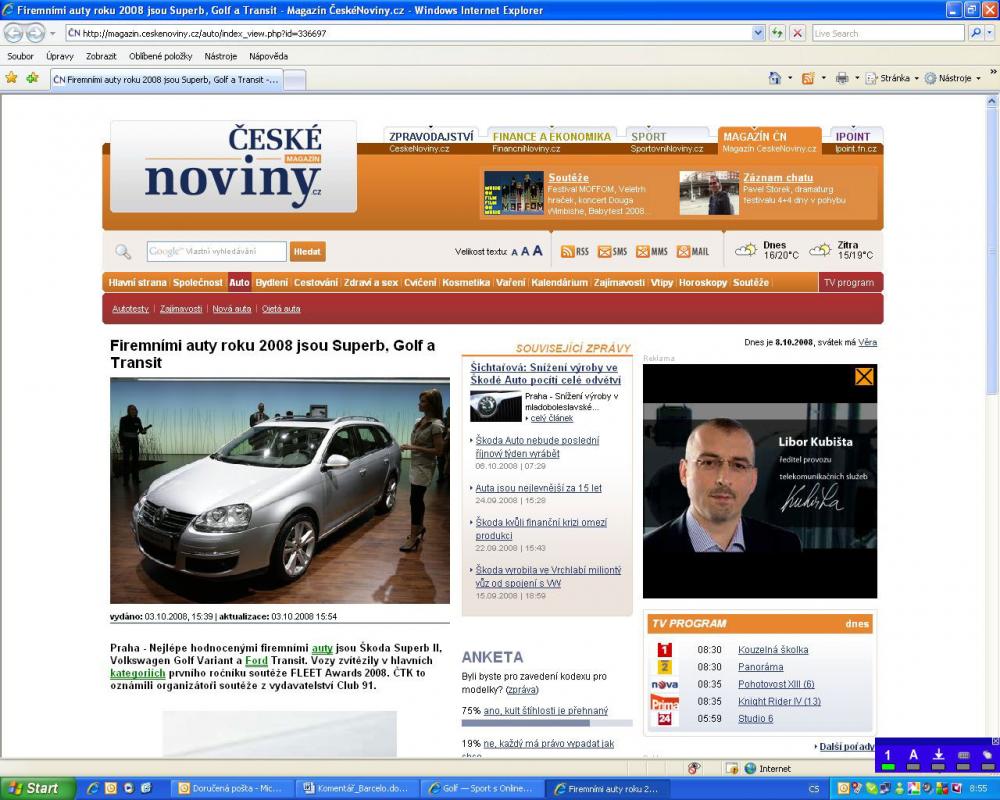Image resolution: width=1000 pixels, height=800 pixels.
Task: Click the Další pořady link
Action: tap(846, 746)
